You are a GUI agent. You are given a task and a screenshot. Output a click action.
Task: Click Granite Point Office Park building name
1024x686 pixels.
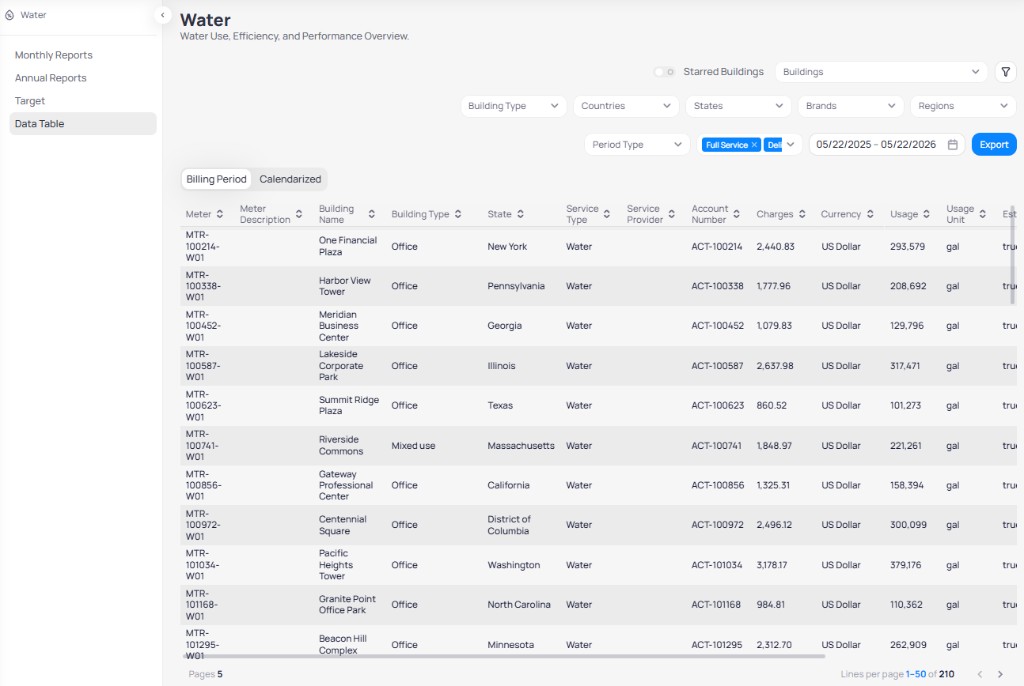pos(347,605)
